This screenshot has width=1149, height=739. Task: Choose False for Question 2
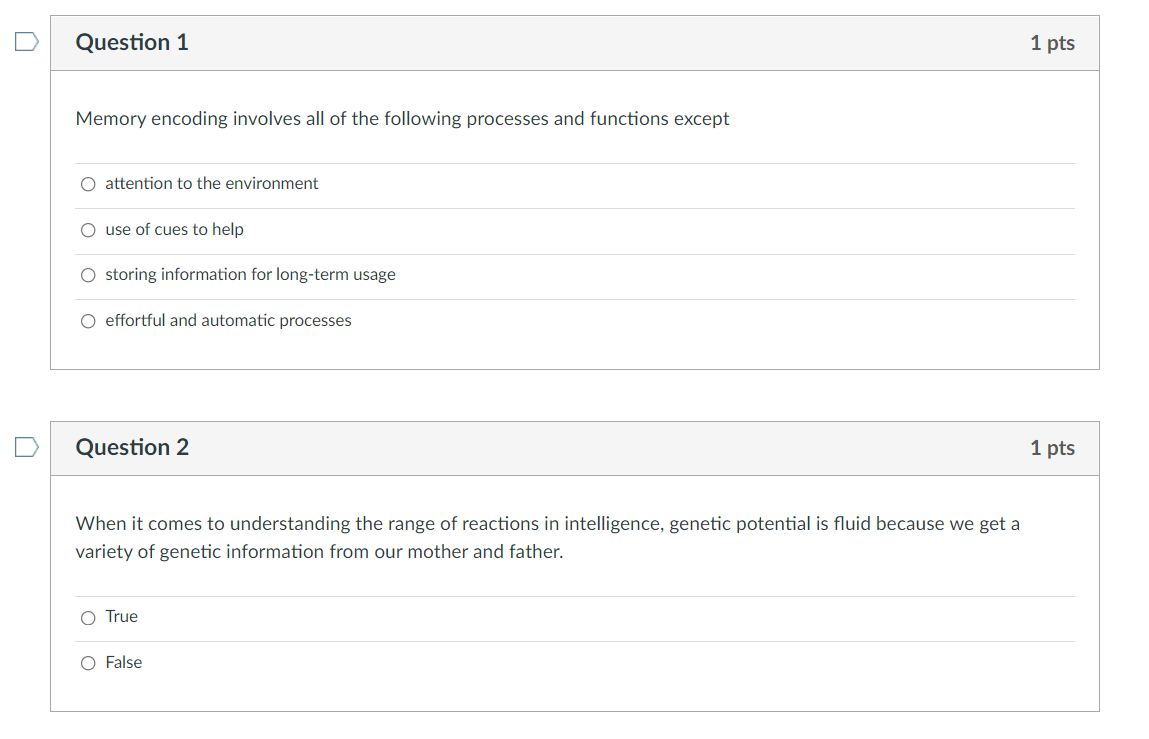click(88, 662)
